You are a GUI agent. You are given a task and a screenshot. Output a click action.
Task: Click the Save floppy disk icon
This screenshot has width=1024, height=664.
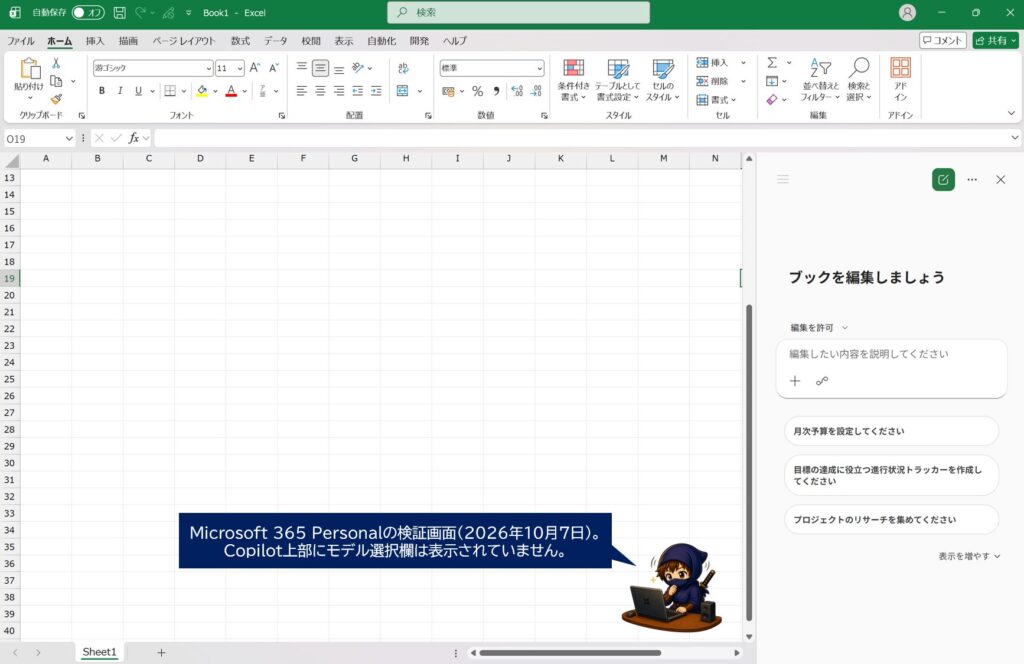120,12
